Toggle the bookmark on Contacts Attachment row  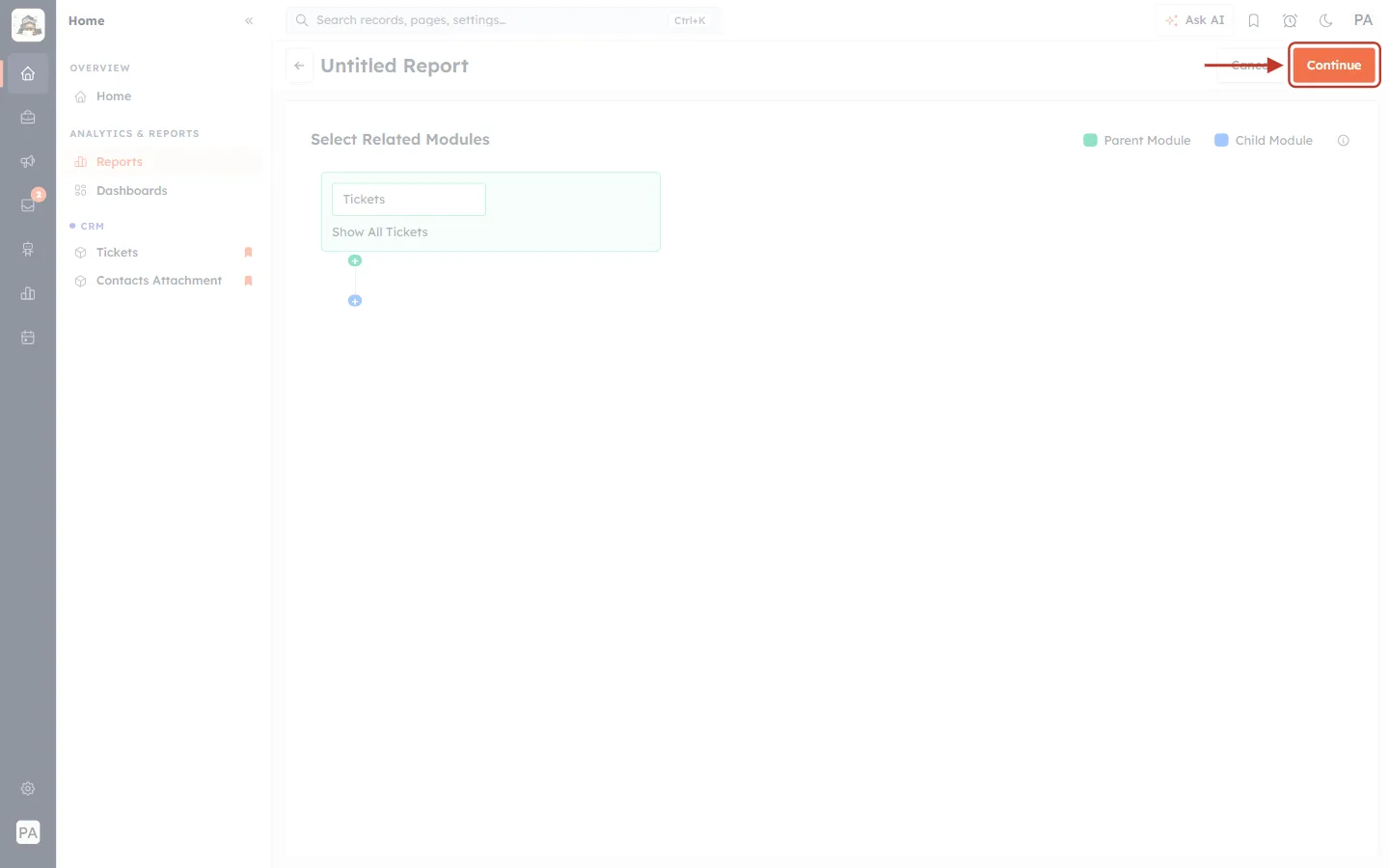(x=248, y=281)
